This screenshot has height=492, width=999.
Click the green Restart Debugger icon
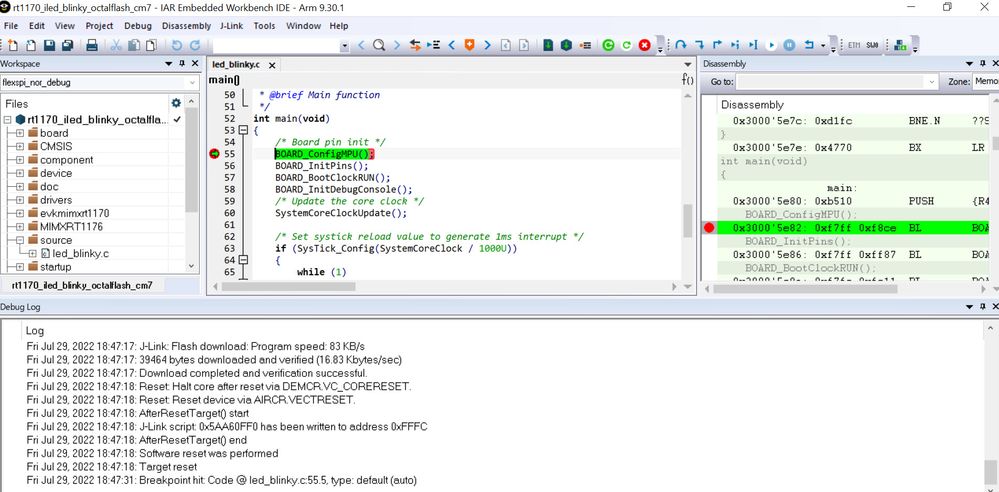pos(626,45)
